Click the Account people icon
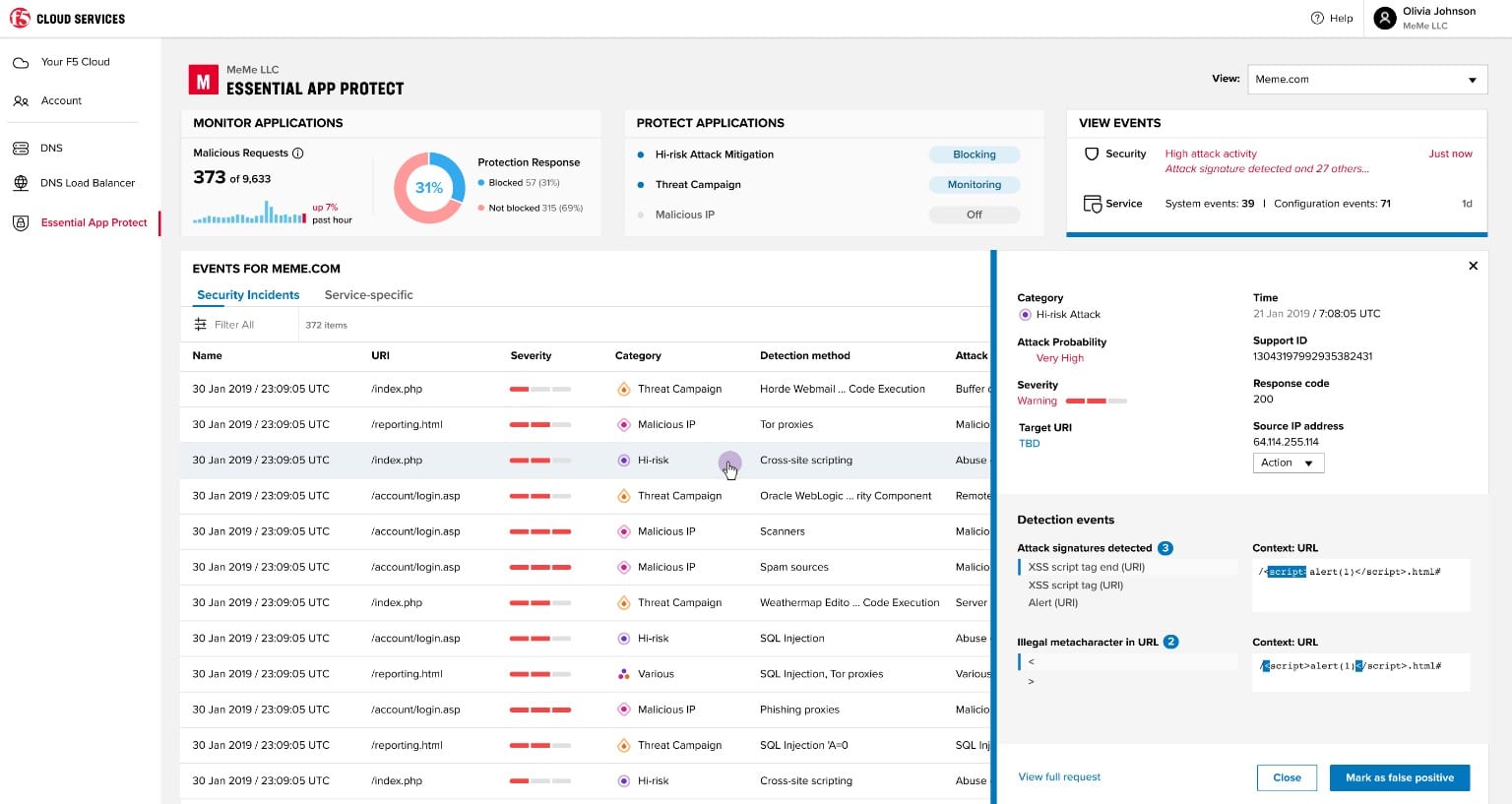This screenshot has width=1512, height=804. point(21,101)
